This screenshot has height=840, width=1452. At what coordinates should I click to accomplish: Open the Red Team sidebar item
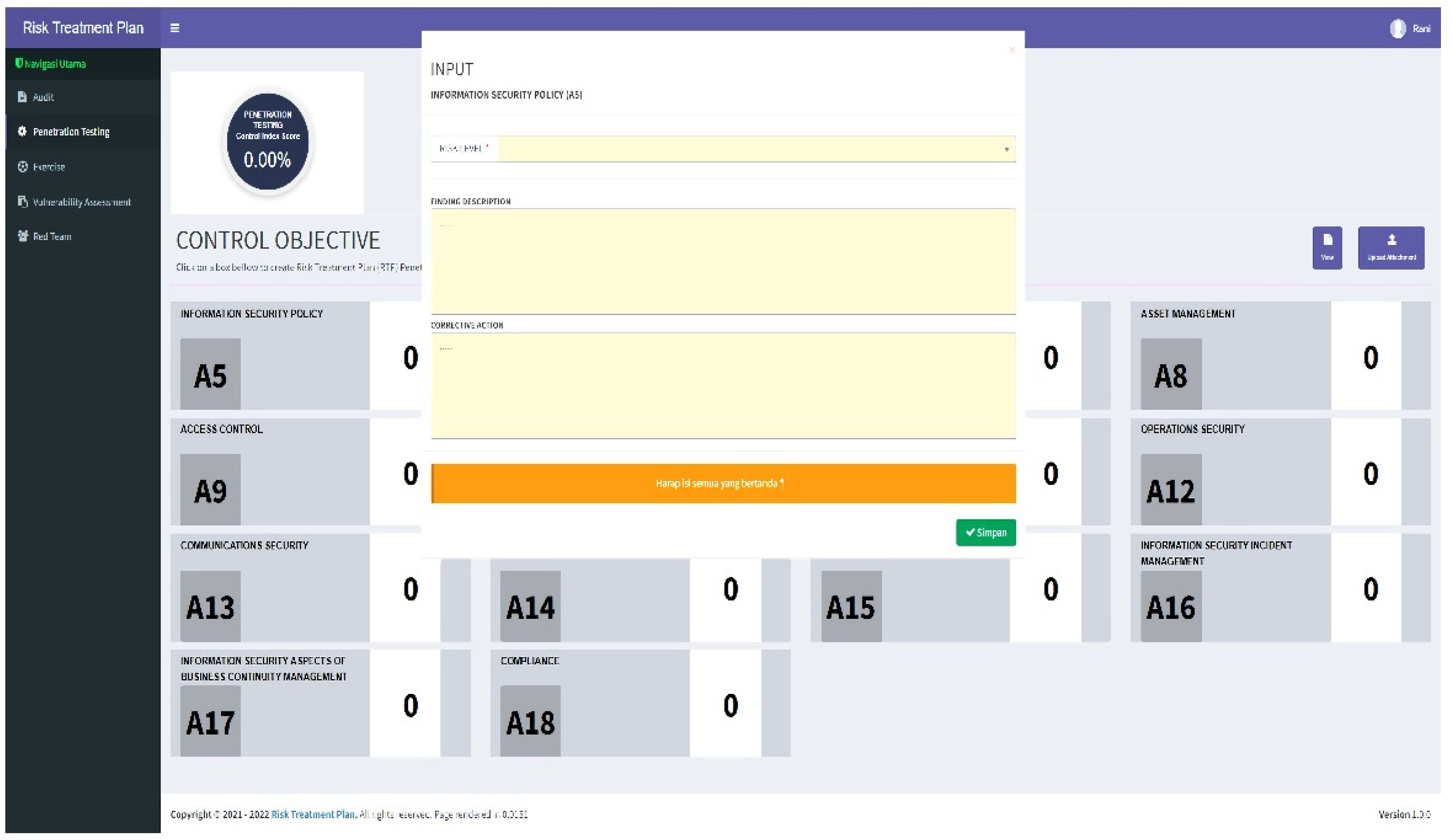(x=52, y=236)
